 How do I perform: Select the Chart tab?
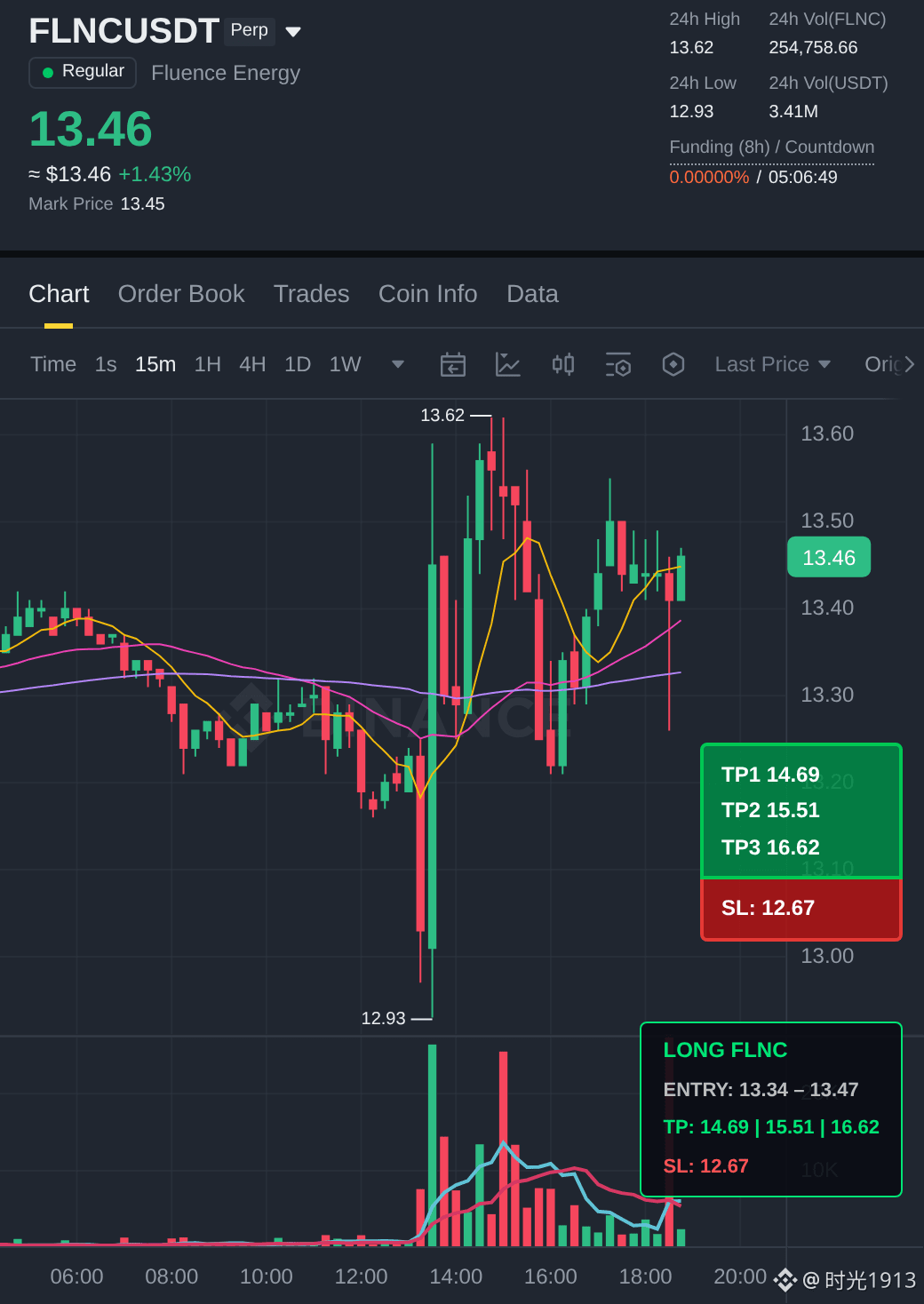(x=59, y=294)
